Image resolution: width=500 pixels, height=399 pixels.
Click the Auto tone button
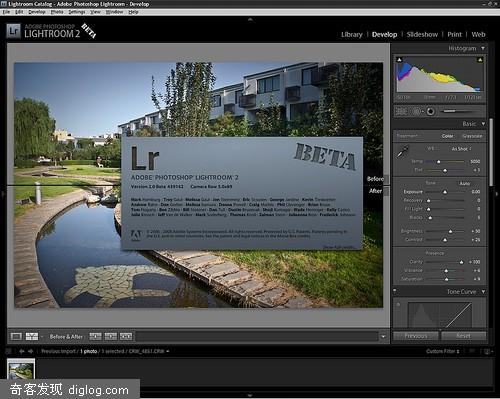pos(465,183)
